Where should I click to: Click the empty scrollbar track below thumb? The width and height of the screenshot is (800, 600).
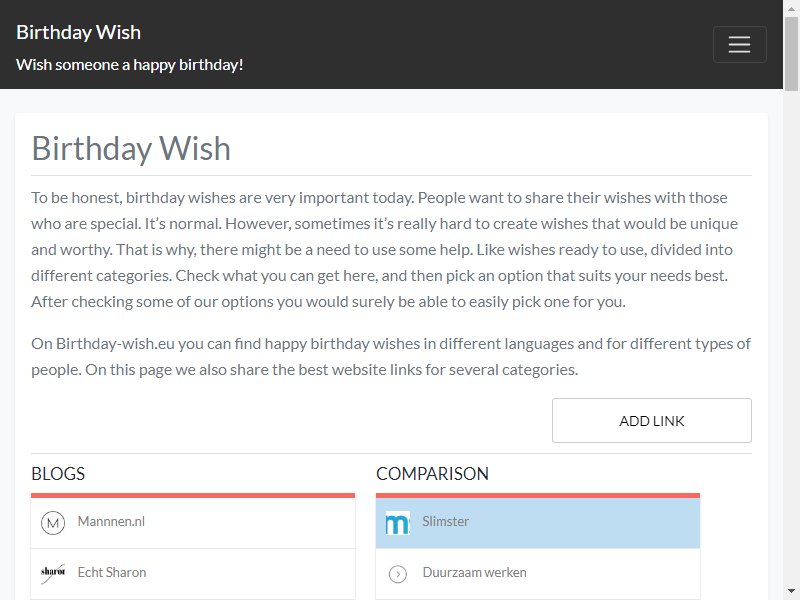791,337
